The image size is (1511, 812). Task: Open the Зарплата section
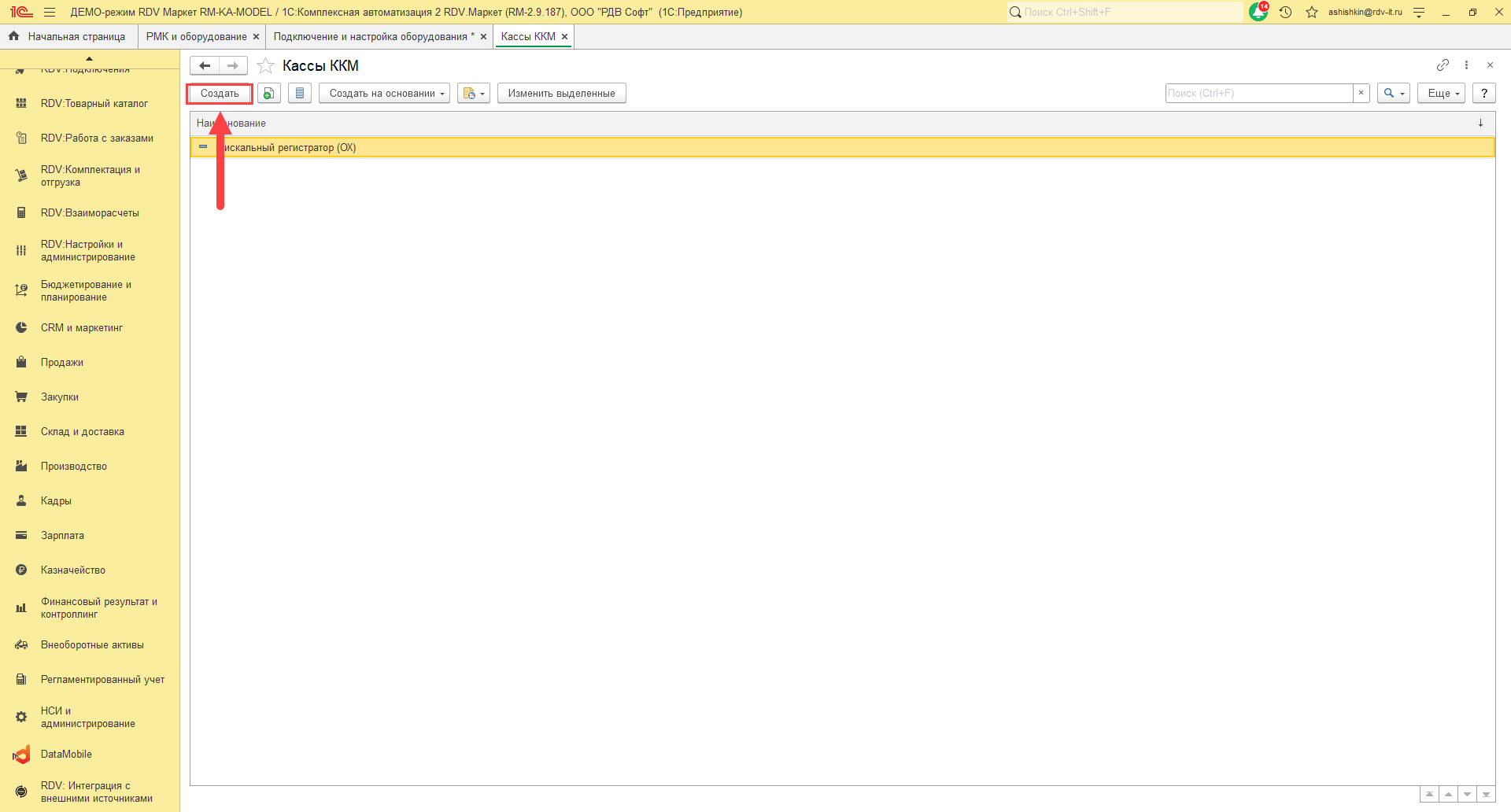[90, 535]
